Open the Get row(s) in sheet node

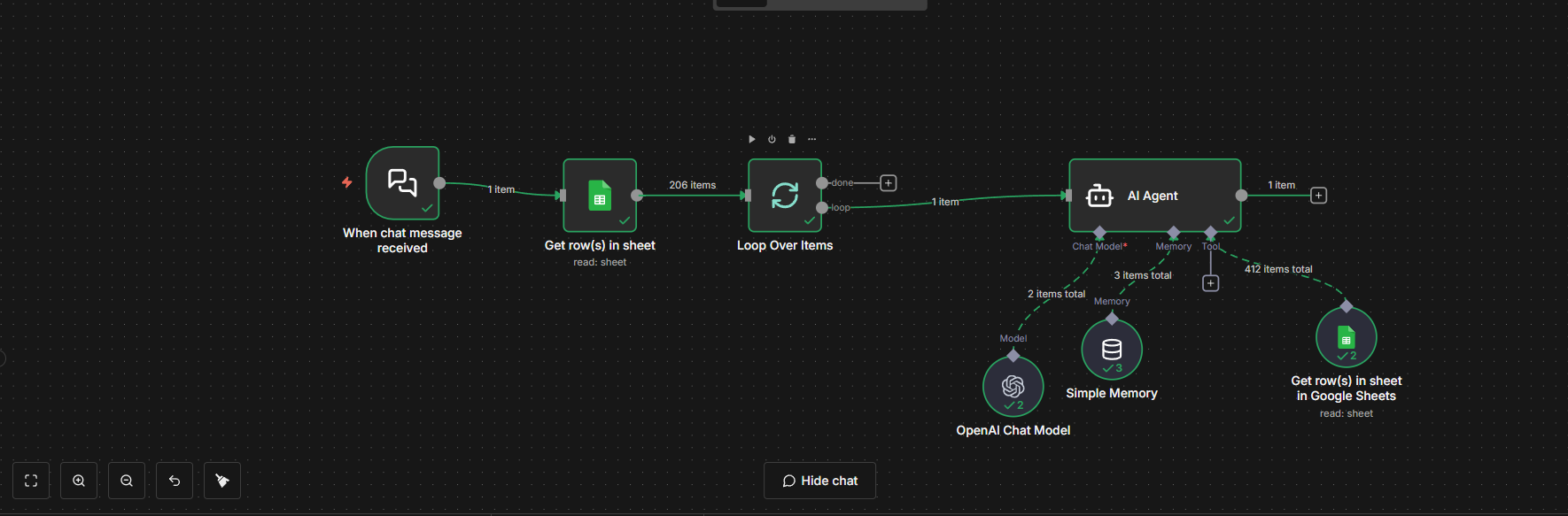coord(600,196)
